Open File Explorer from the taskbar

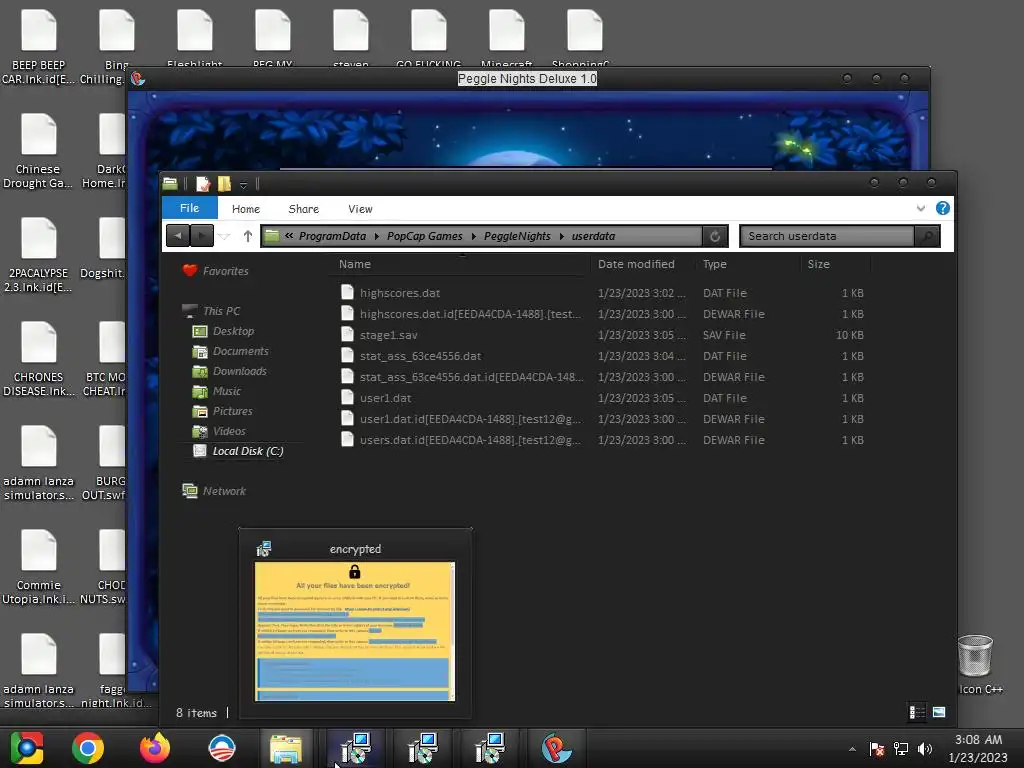click(285, 749)
